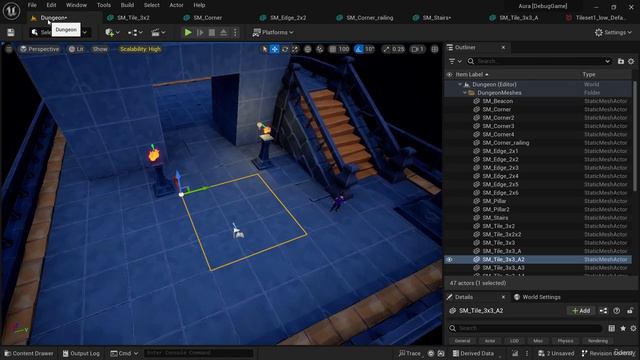The height and width of the screenshot is (360, 640).
Task: Select the rotate gizmo tool icon
Action: click(x=285, y=49)
